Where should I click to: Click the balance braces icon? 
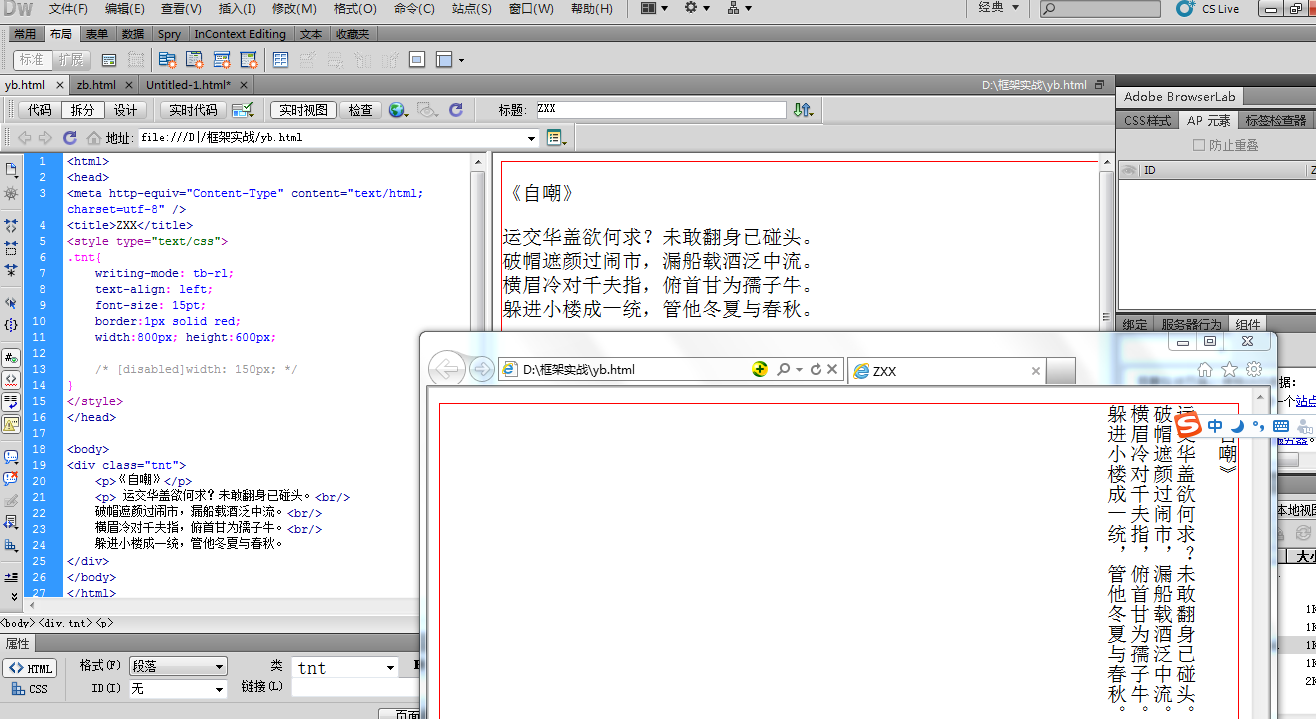click(11, 325)
